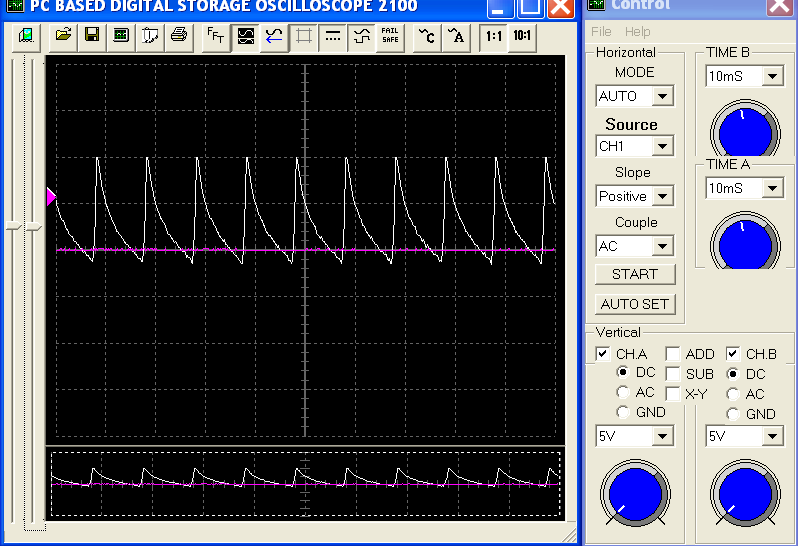Select GND coupling for channel A

point(624,413)
